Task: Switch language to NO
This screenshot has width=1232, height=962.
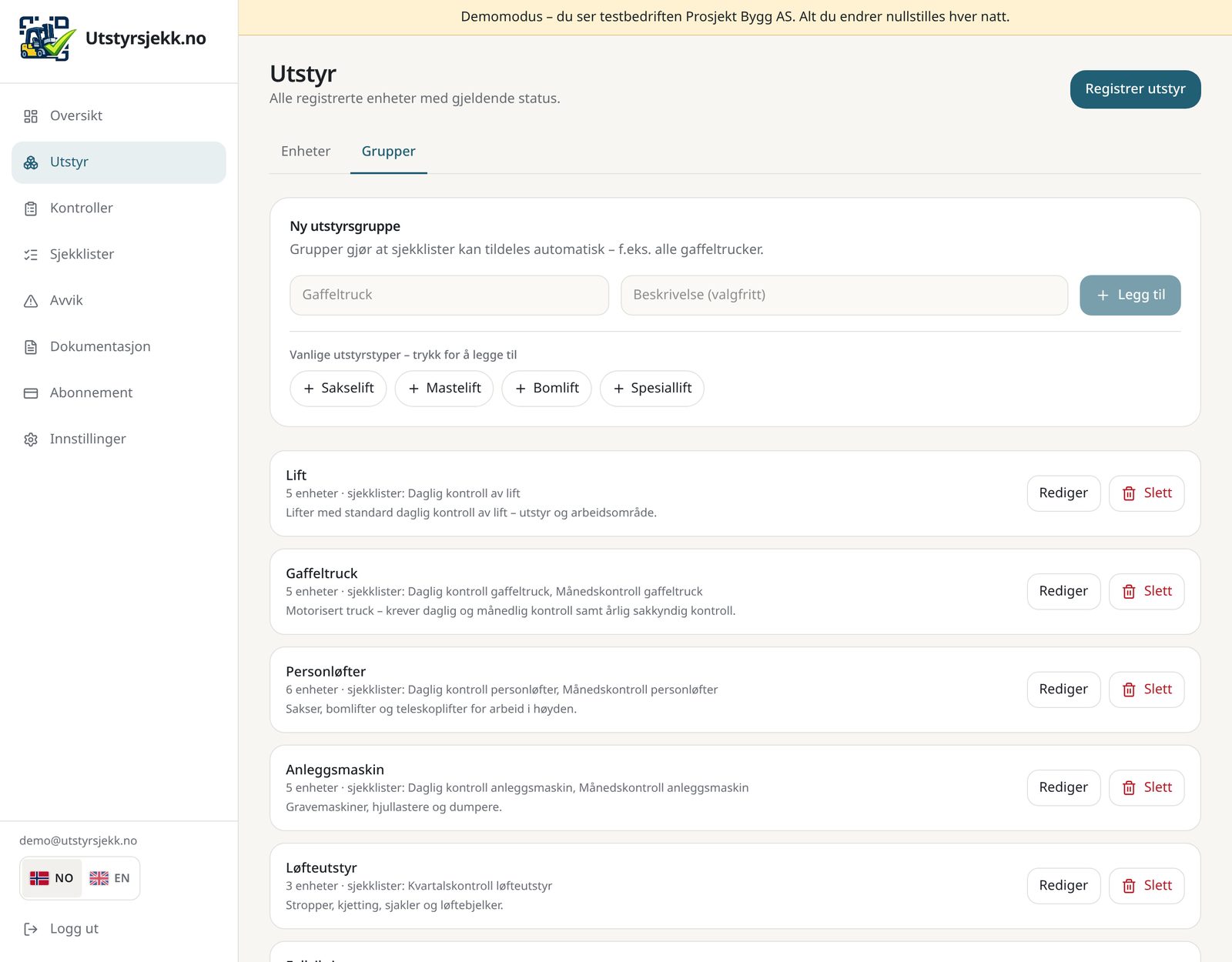Action: 52,878
